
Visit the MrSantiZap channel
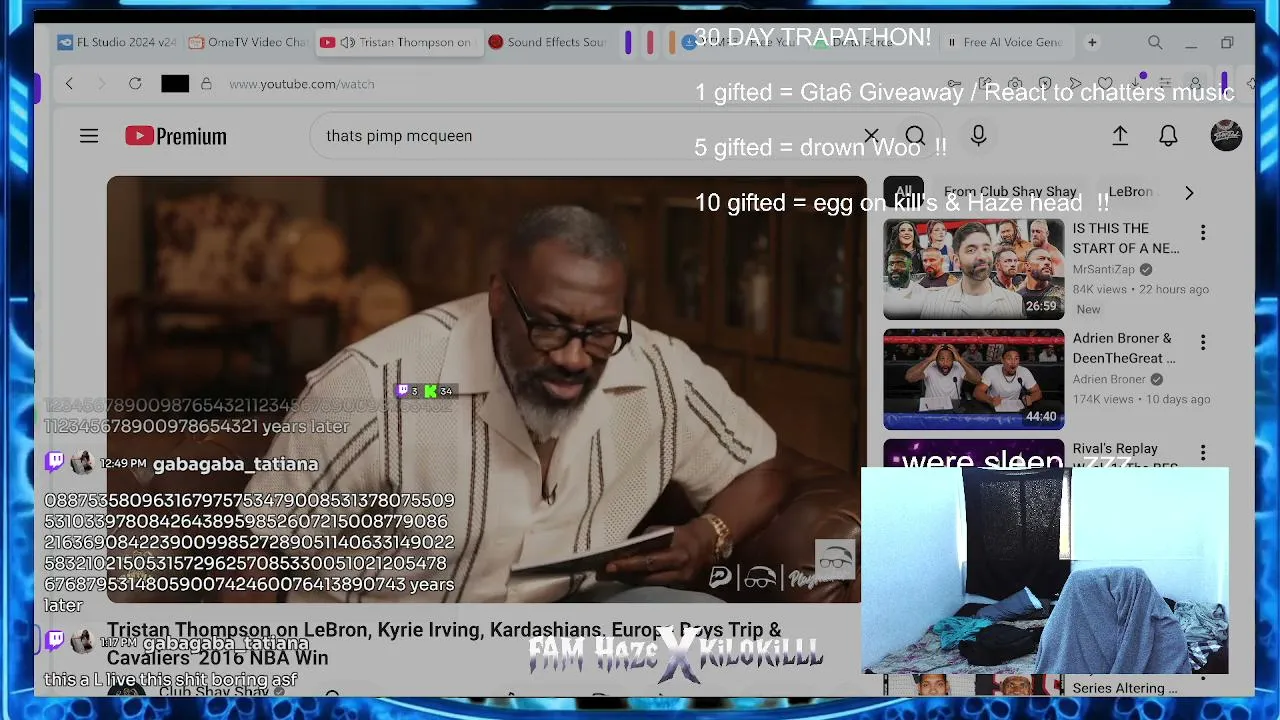1104,270
